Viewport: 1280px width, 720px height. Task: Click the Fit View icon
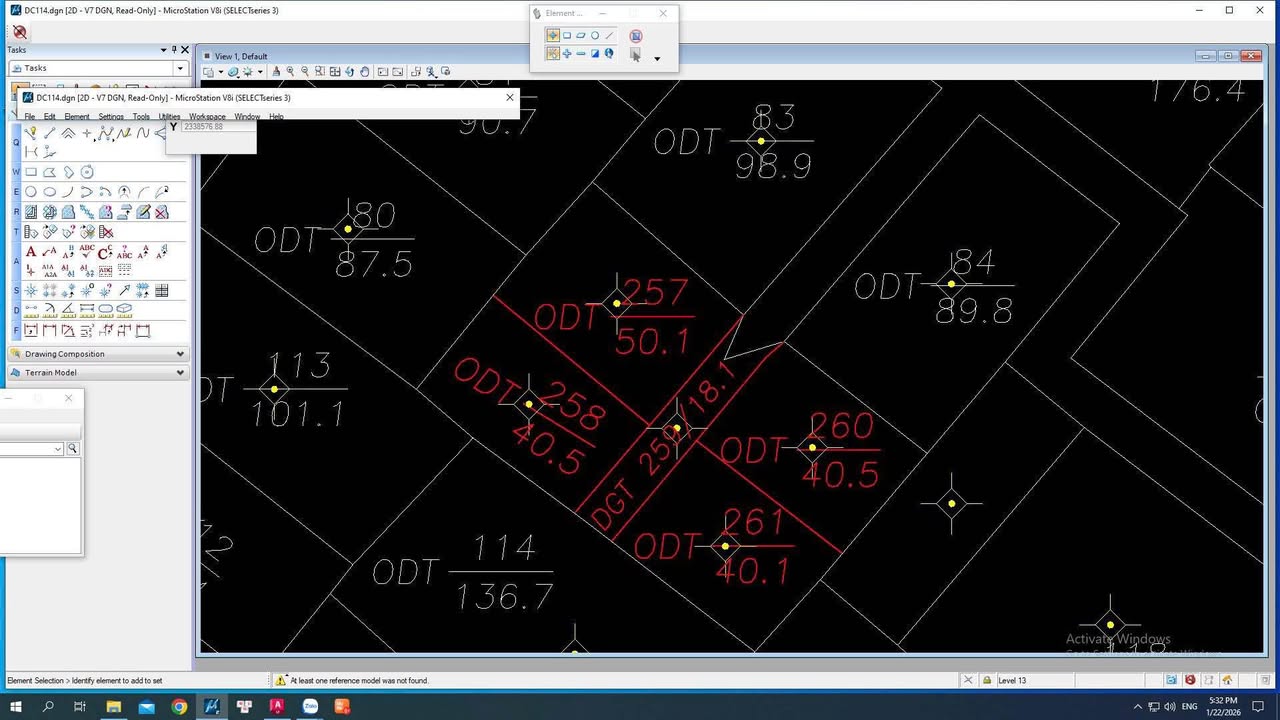[x=335, y=71]
